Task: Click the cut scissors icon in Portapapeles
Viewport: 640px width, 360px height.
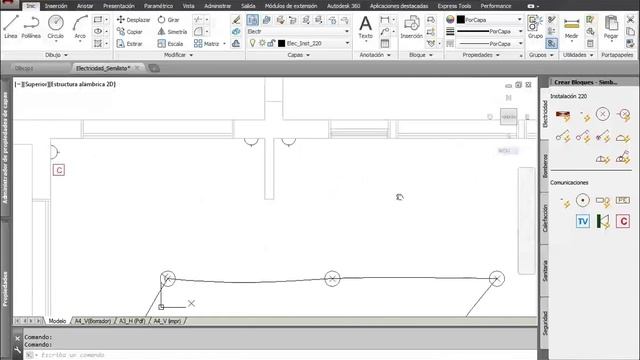Action: tap(630, 19)
